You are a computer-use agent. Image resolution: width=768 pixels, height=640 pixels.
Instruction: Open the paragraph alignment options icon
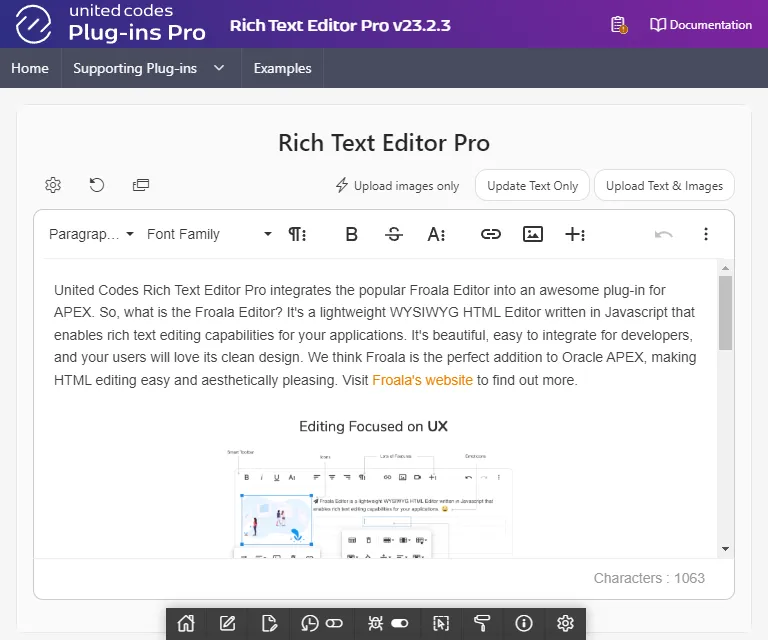[297, 234]
